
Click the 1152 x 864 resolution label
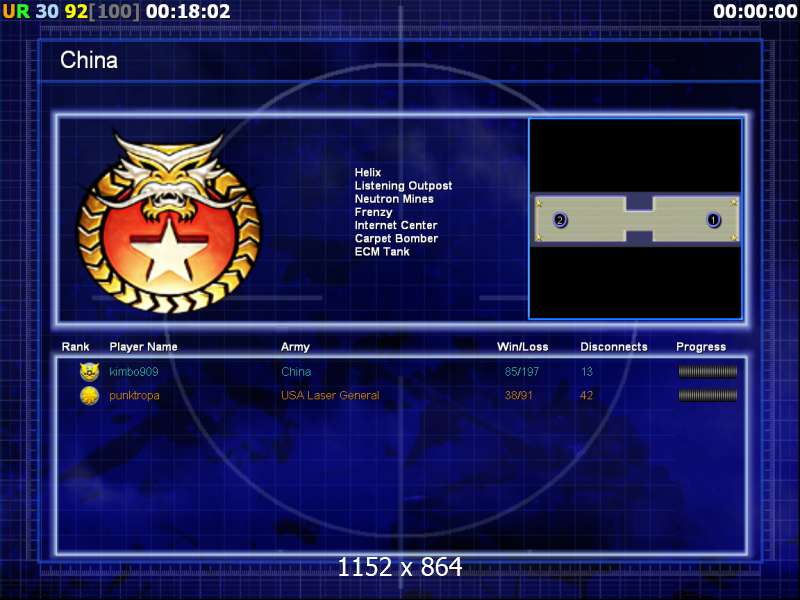tap(400, 567)
